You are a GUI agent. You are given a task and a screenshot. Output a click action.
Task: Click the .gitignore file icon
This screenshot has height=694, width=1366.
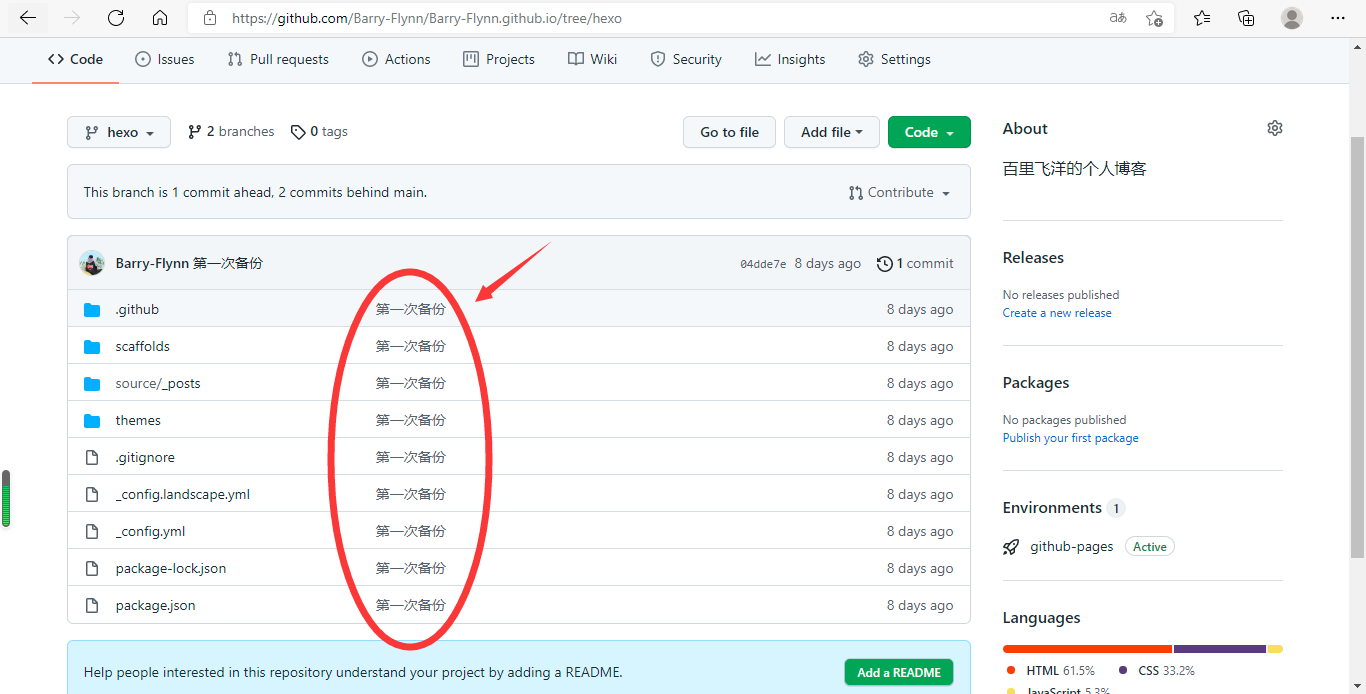92,457
